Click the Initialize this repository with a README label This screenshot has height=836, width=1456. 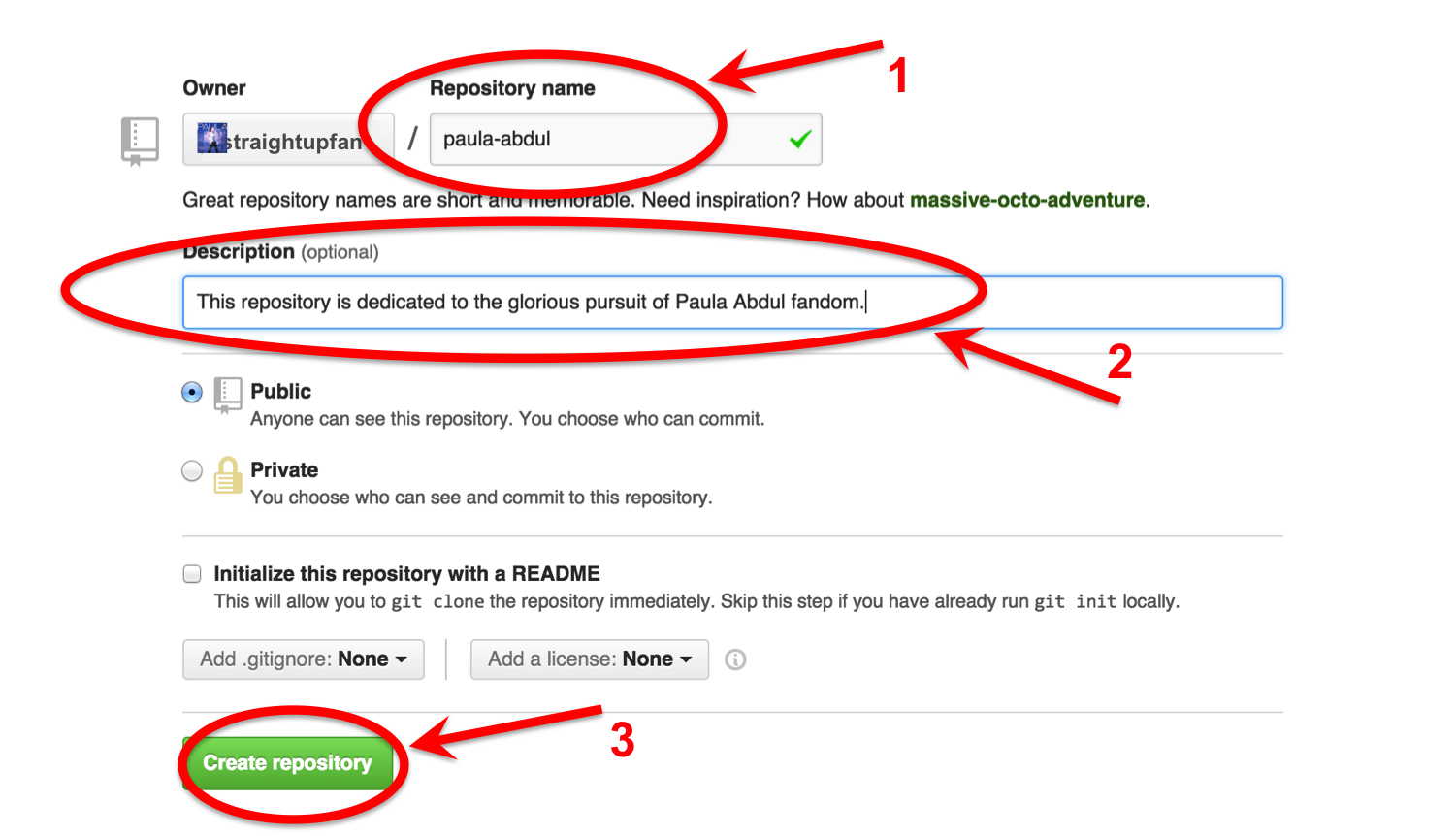(x=406, y=573)
